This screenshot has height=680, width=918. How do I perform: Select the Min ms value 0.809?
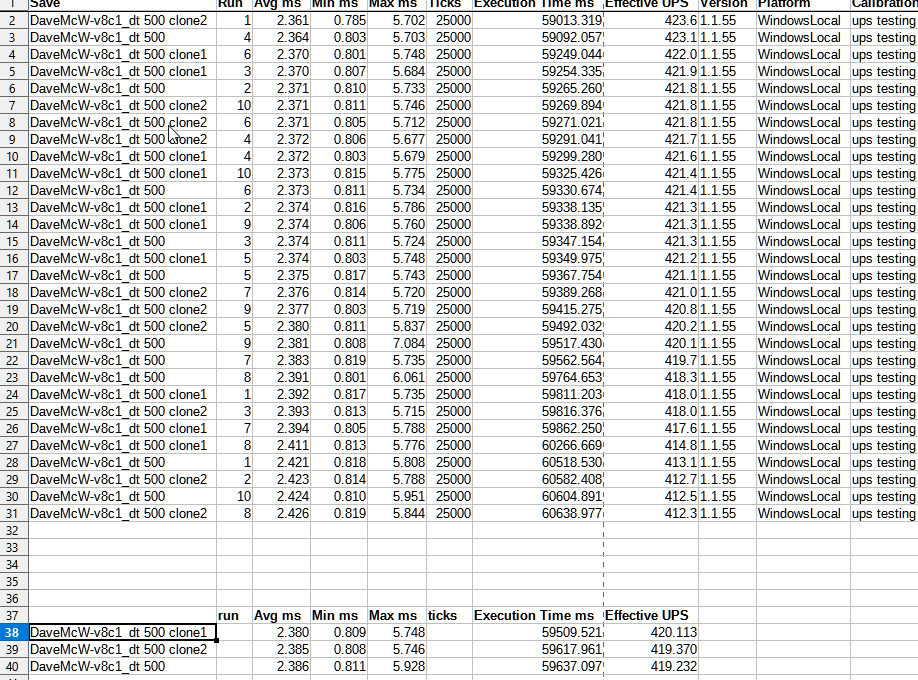[337, 632]
